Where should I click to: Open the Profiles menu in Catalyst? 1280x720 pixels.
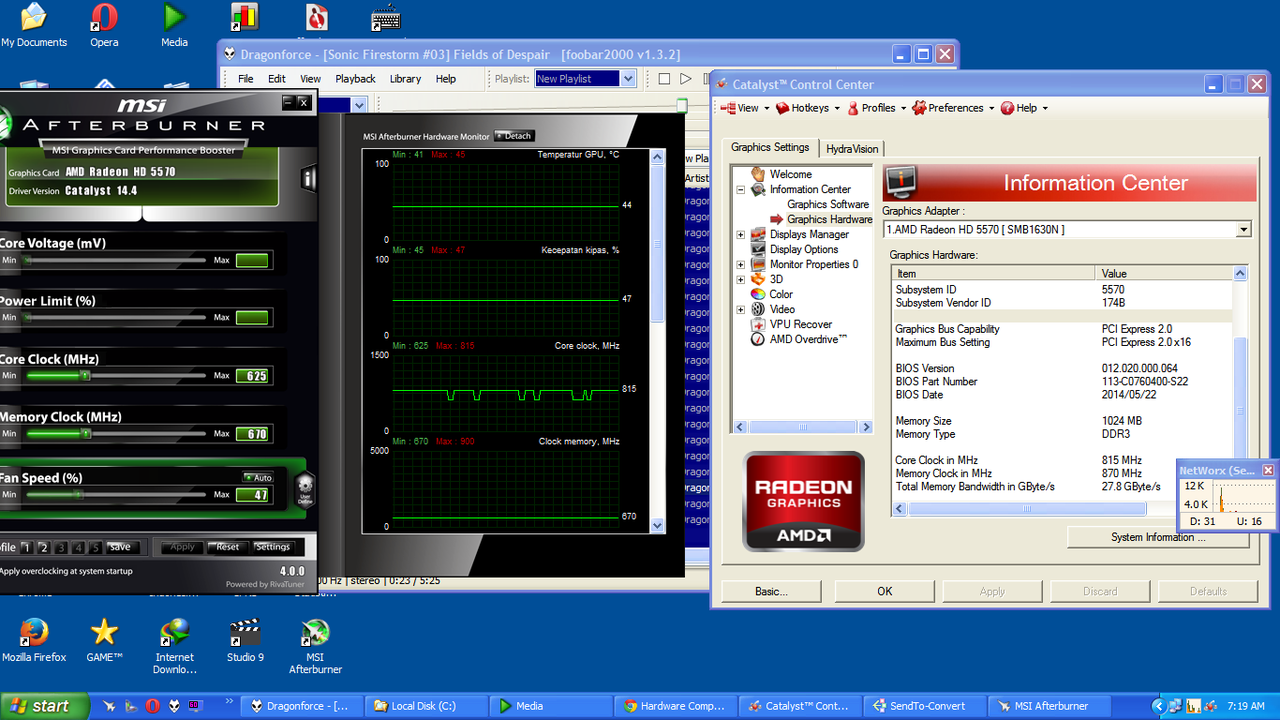(877, 108)
